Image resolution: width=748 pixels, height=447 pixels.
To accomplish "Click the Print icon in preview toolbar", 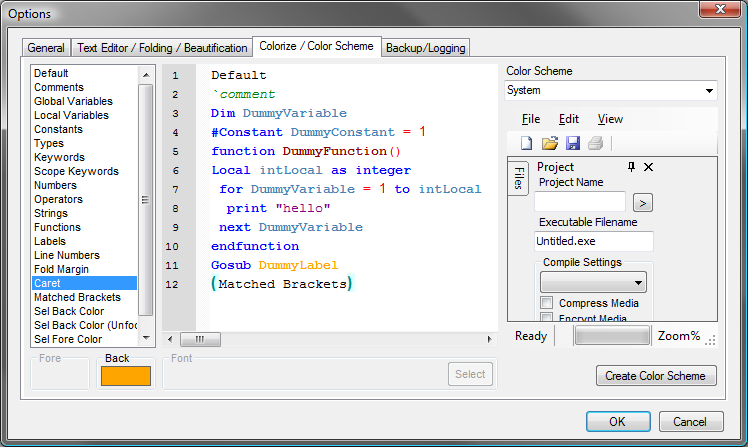I will tap(595, 143).
